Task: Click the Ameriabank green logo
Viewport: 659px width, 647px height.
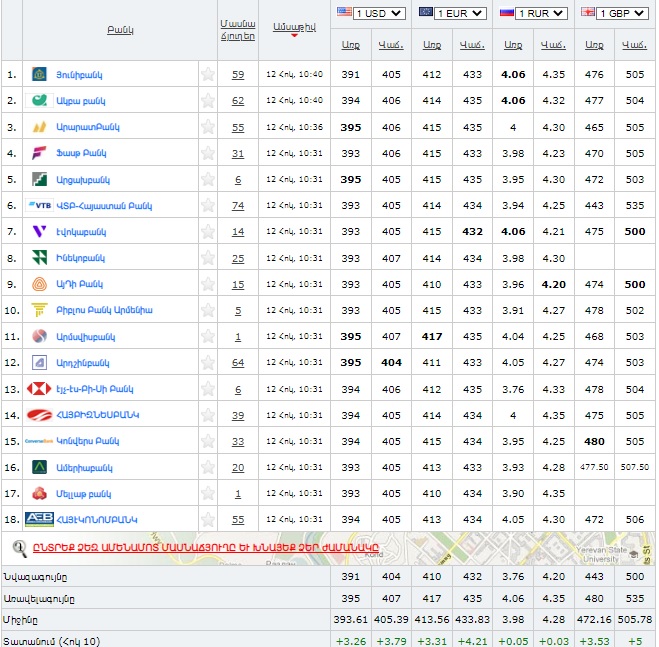Action: point(40,466)
